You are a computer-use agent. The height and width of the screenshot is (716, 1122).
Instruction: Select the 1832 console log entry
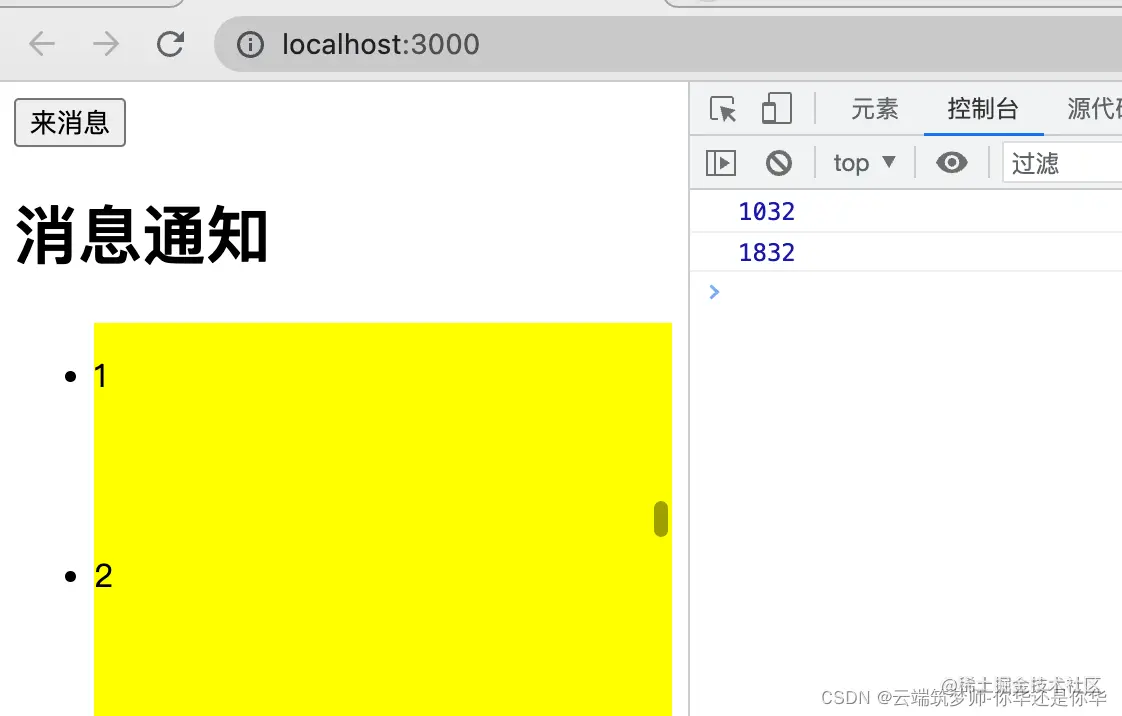[906, 252]
